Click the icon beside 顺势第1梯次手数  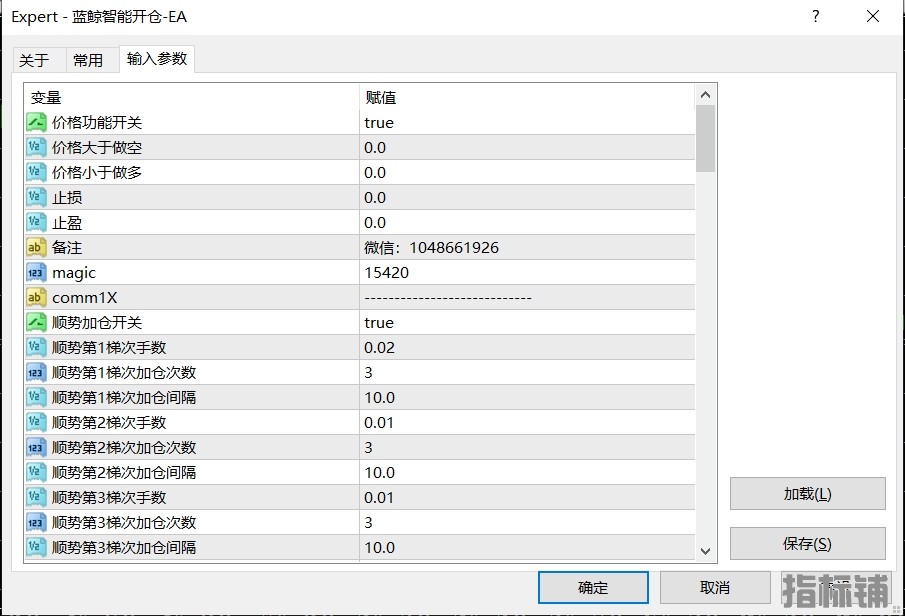point(36,348)
